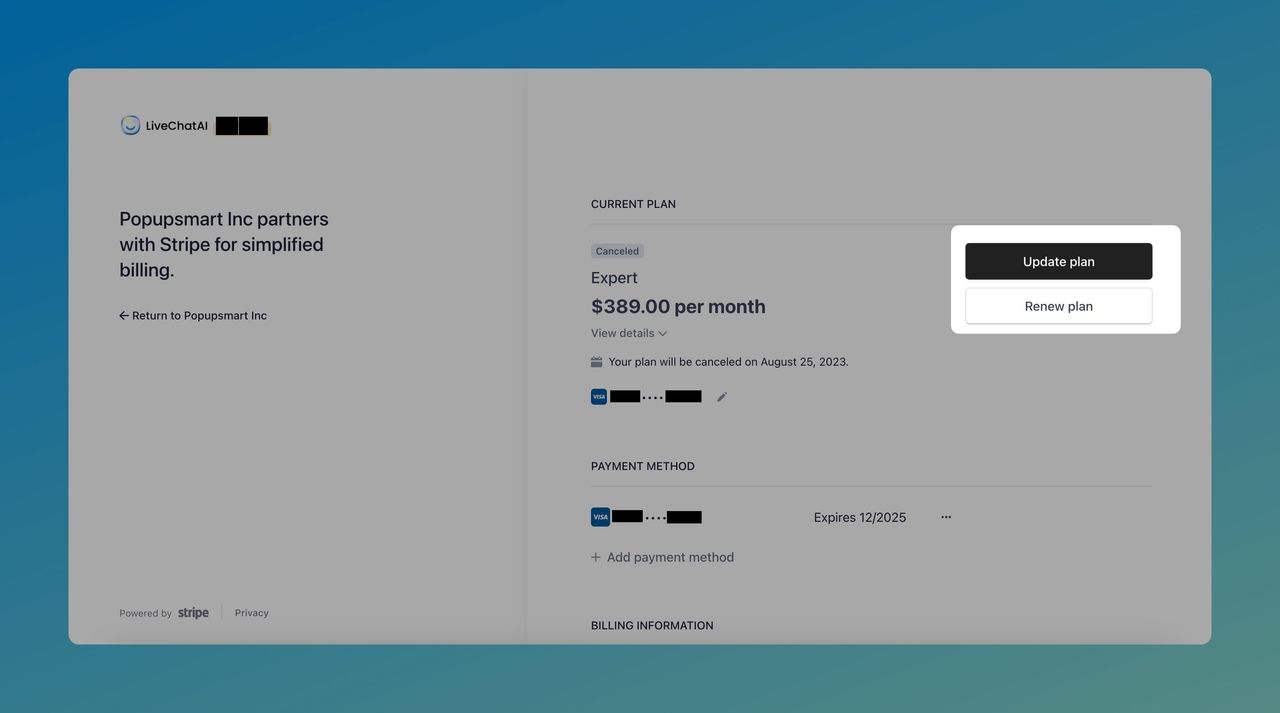Return to Popupsmart Inc link
Screen dimensions: 1280x713
pyautogui.click(x=193, y=315)
